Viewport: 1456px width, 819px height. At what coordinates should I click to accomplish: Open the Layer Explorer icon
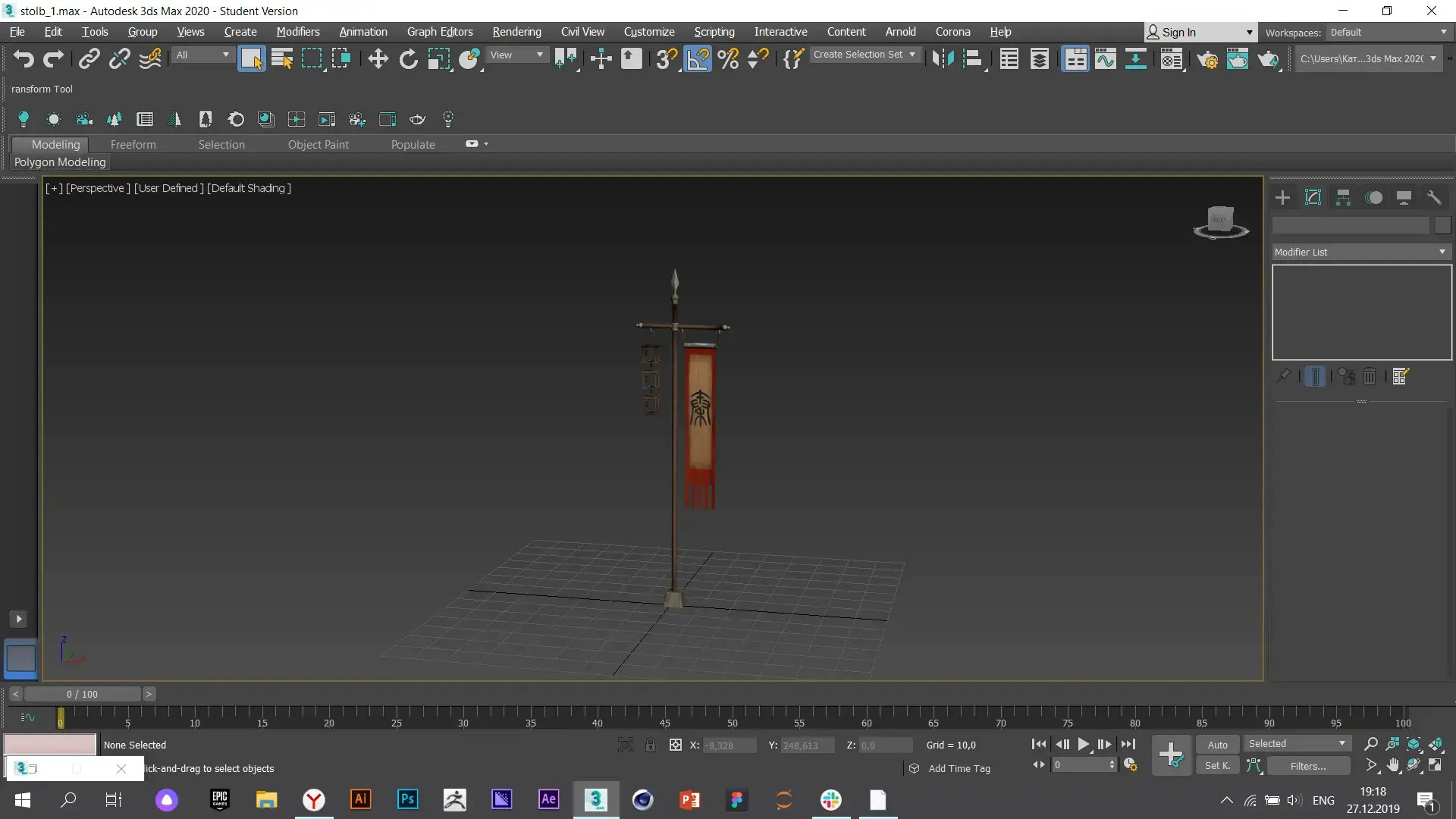[x=1040, y=58]
